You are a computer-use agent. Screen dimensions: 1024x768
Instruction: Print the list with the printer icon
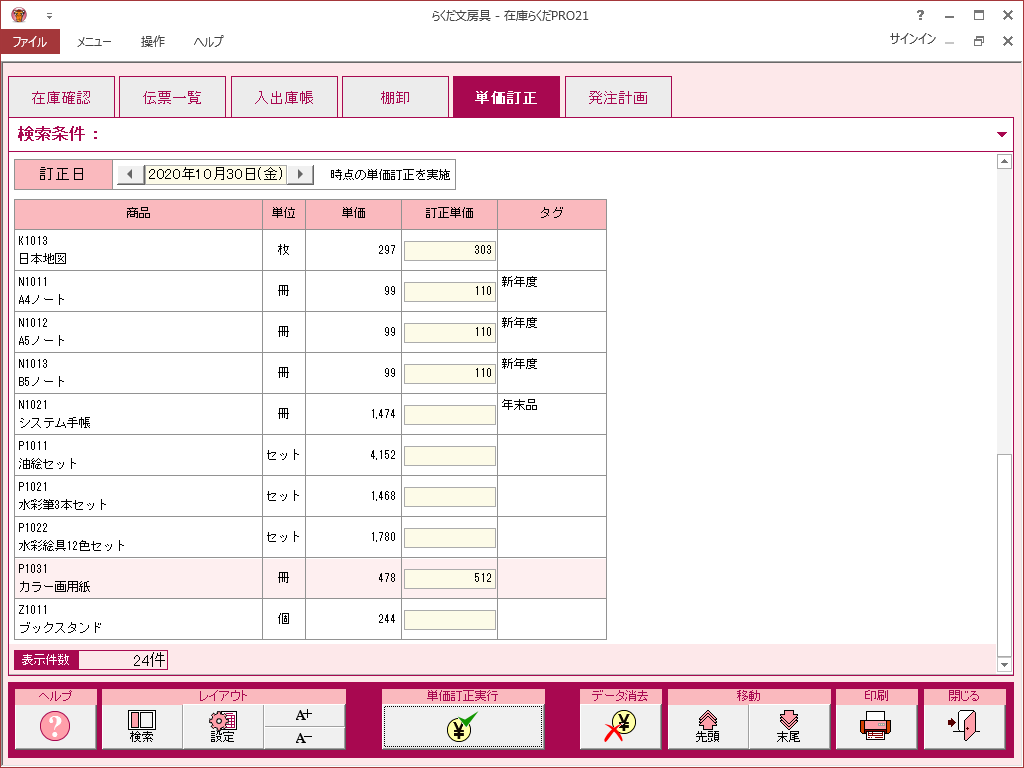tap(875, 726)
